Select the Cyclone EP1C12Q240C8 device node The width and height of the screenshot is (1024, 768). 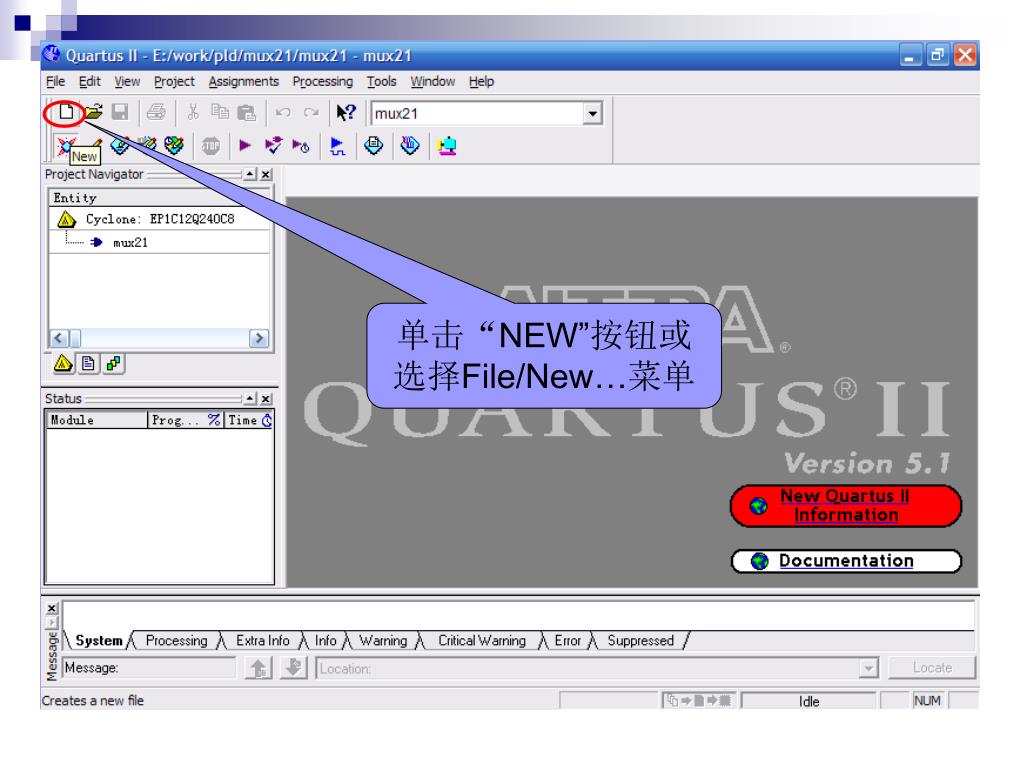tap(159, 219)
